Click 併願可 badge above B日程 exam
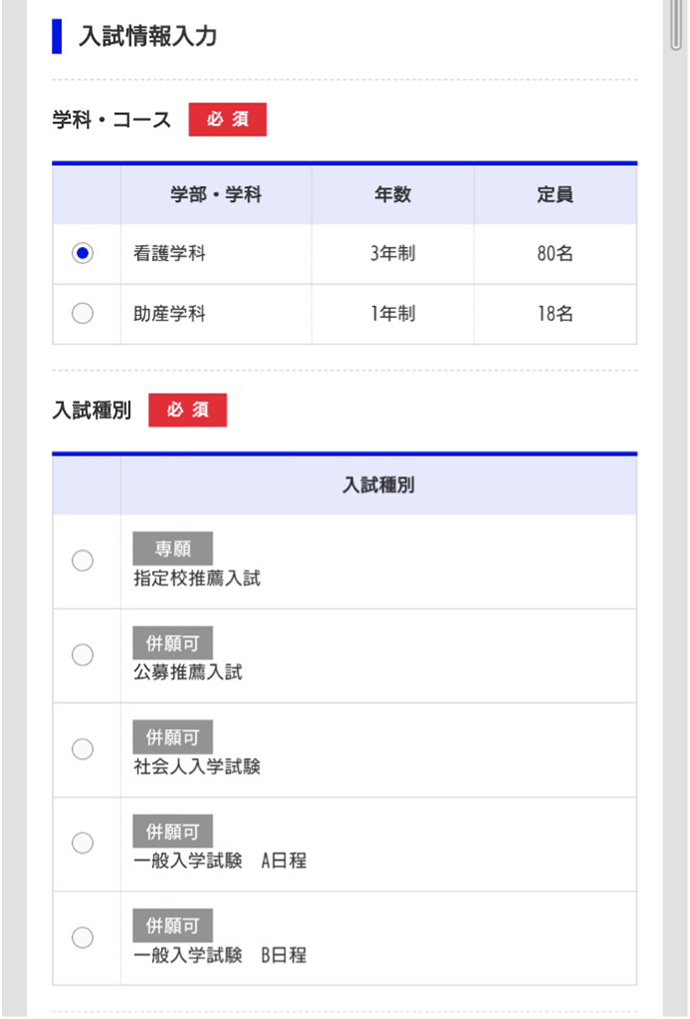 pos(173,925)
